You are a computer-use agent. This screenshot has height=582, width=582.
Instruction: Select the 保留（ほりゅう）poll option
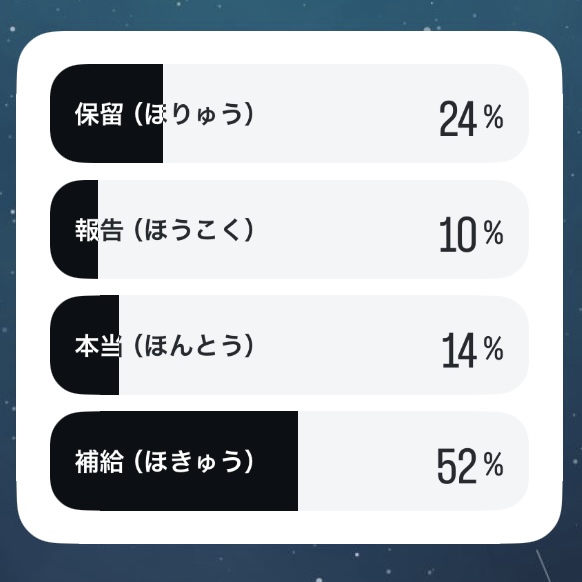289,113
